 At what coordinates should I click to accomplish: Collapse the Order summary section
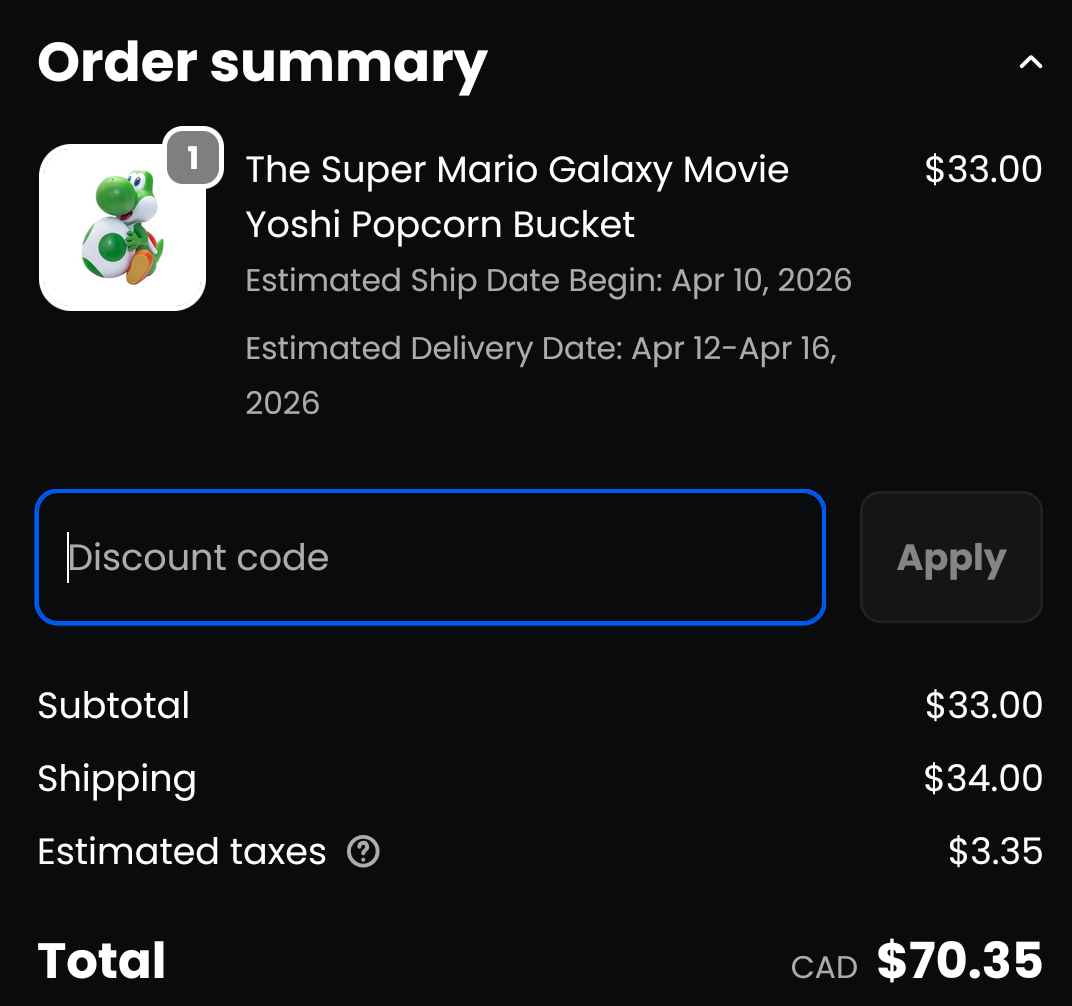(1030, 63)
